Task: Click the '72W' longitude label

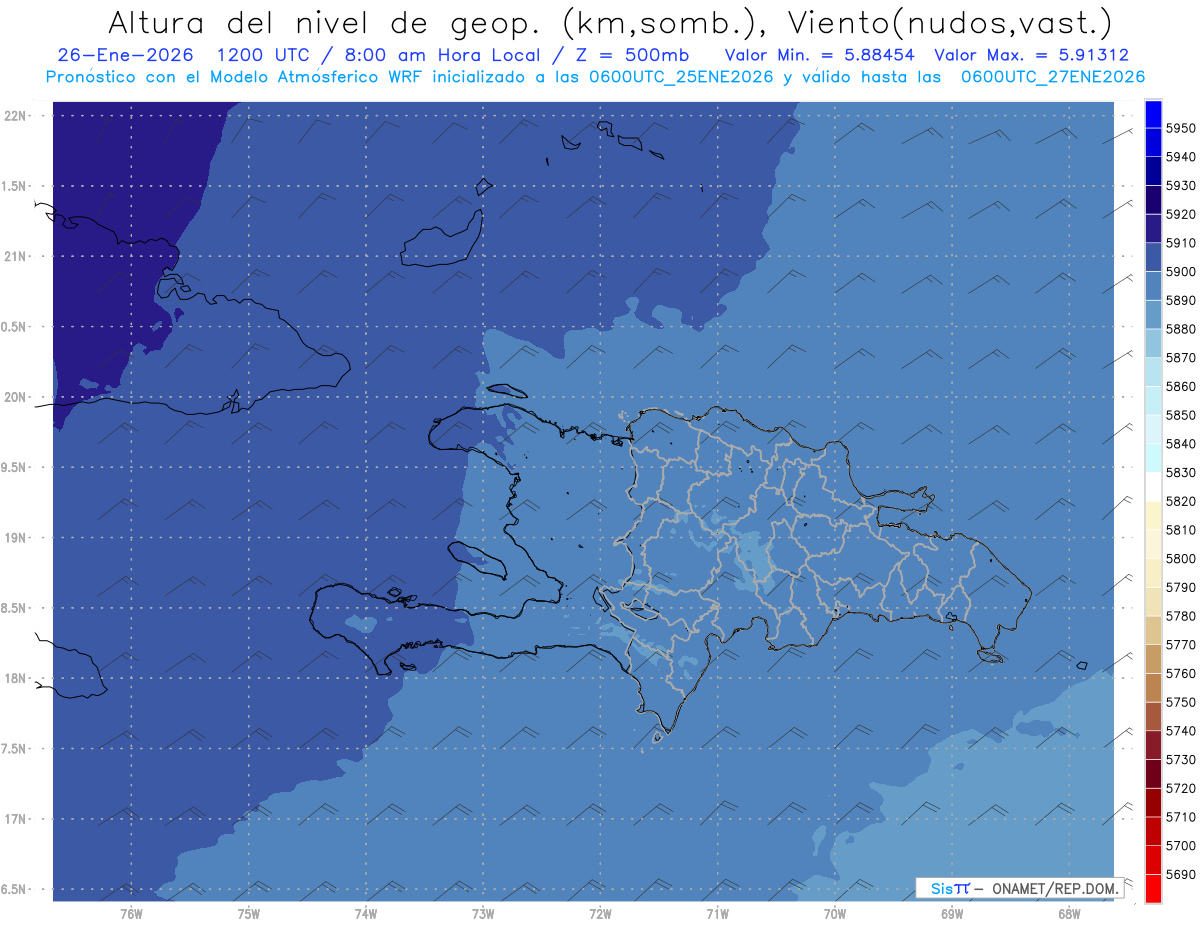Action: click(x=600, y=914)
